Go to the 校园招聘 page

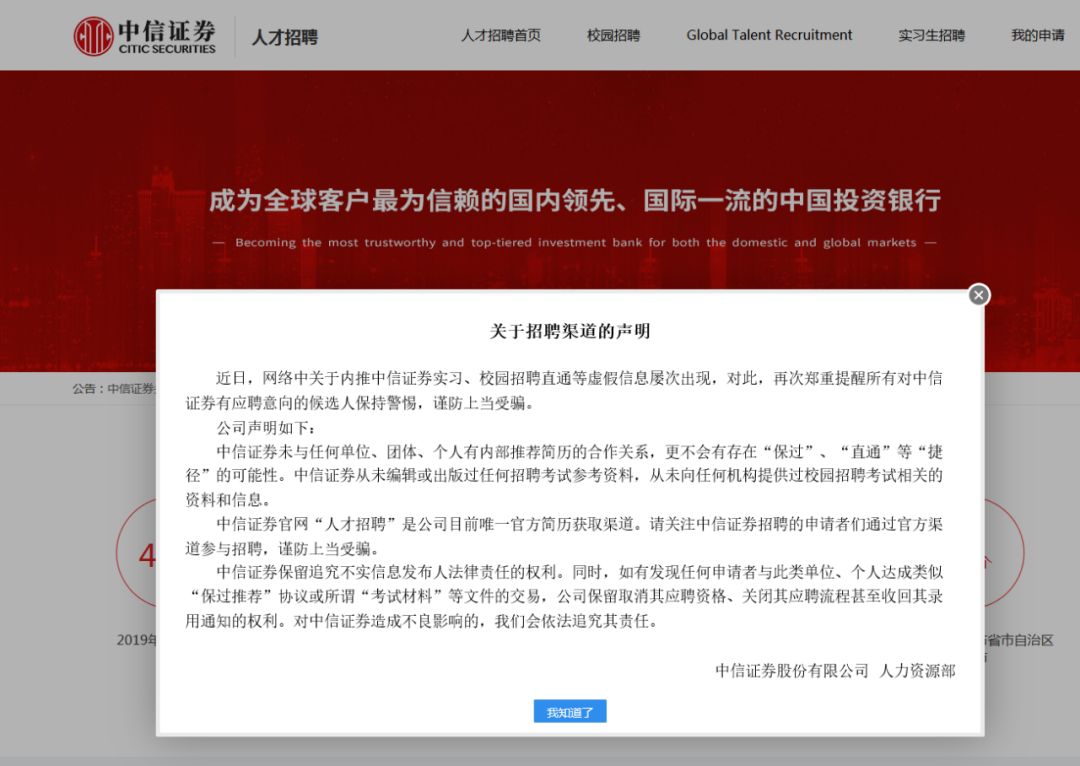coord(613,35)
